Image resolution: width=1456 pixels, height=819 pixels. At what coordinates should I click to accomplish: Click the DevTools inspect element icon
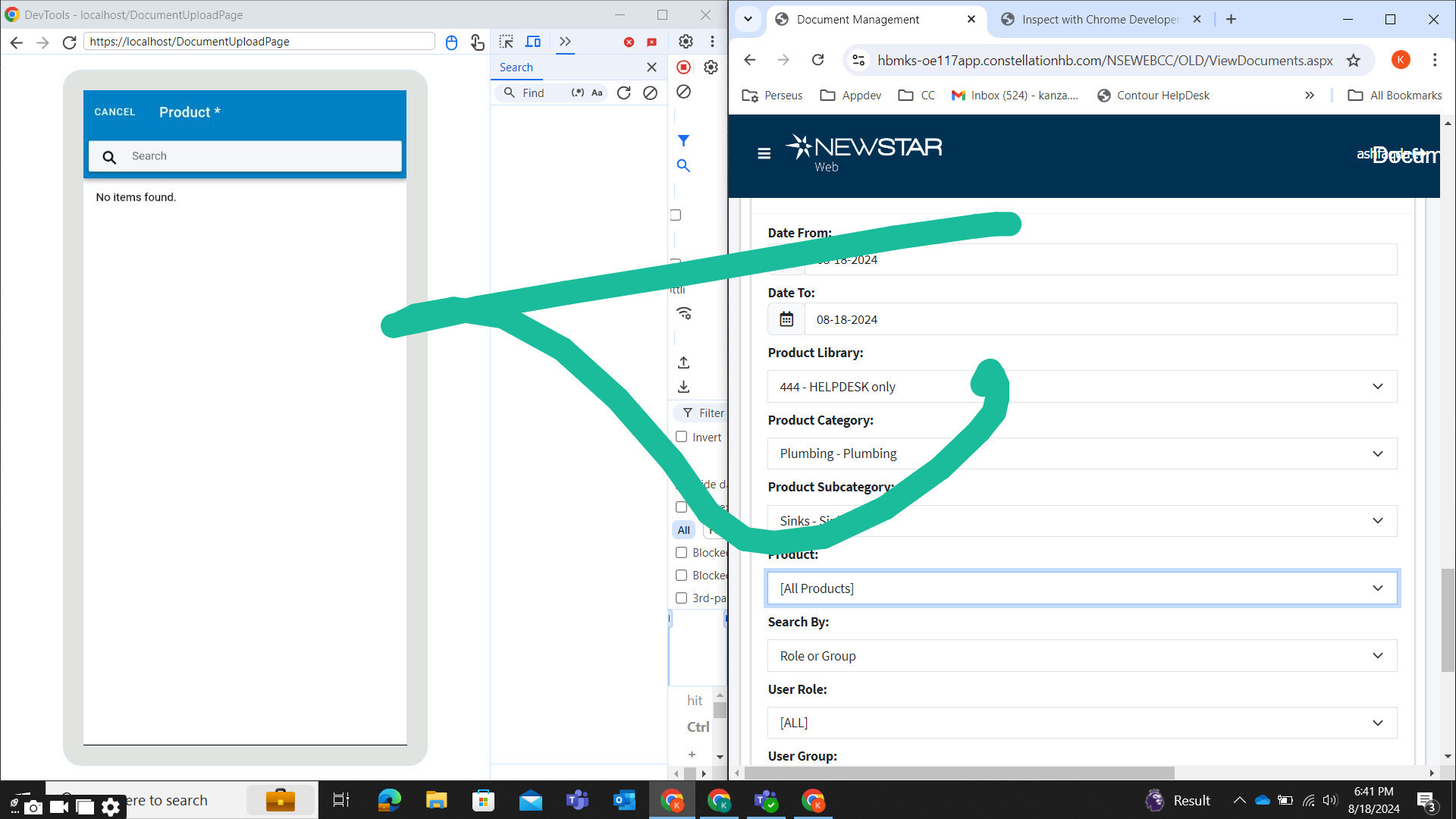coord(506,42)
